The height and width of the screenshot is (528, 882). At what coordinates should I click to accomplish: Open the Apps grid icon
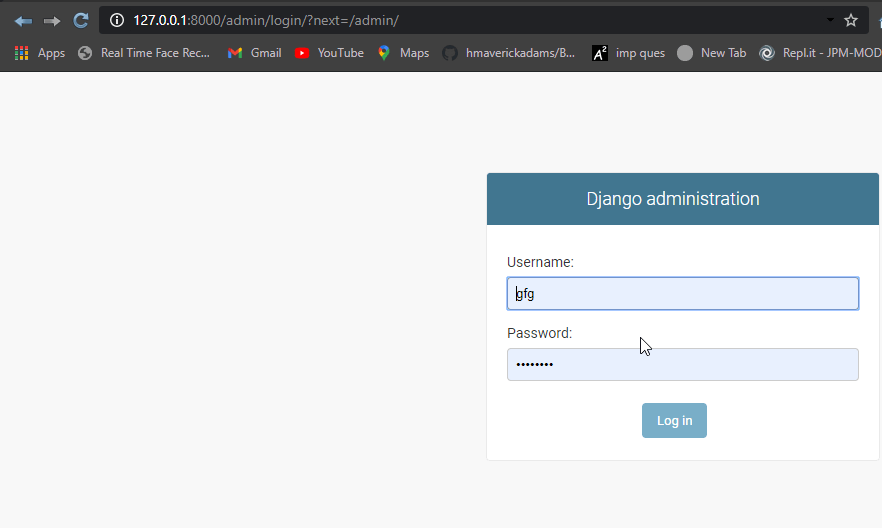pos(21,53)
